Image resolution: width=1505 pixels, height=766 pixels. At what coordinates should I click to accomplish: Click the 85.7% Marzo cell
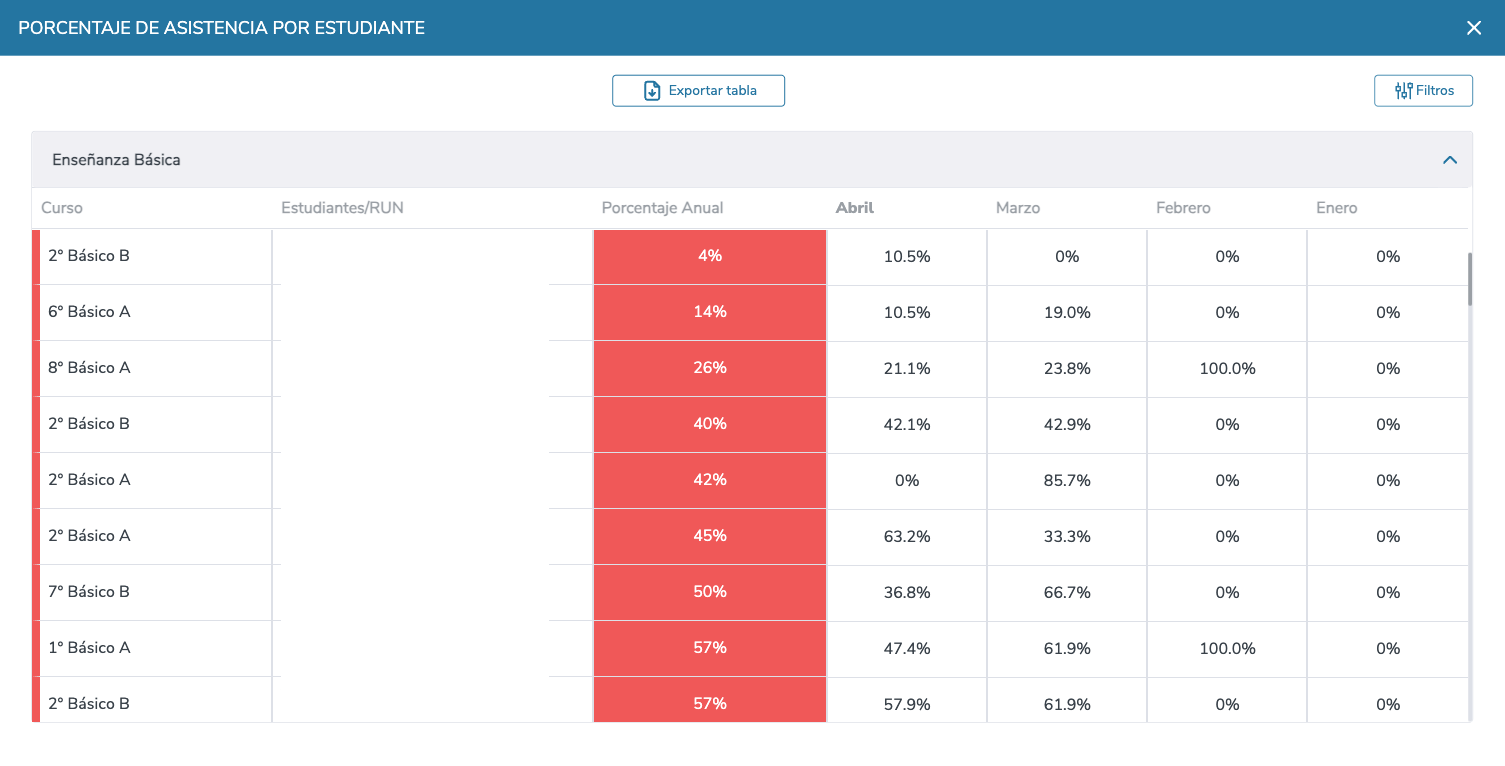coord(1067,480)
